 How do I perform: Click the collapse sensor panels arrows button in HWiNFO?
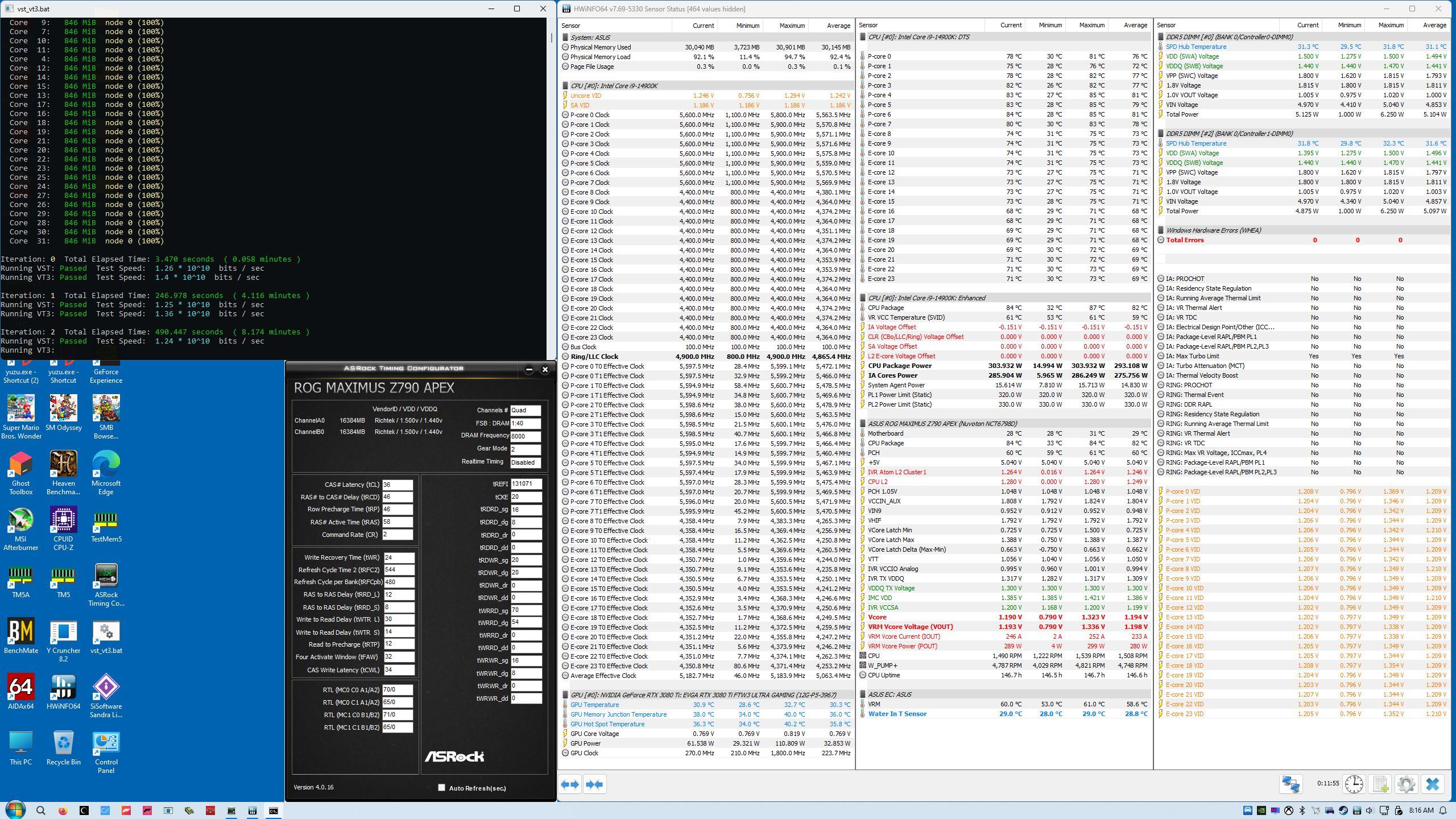[x=594, y=784]
